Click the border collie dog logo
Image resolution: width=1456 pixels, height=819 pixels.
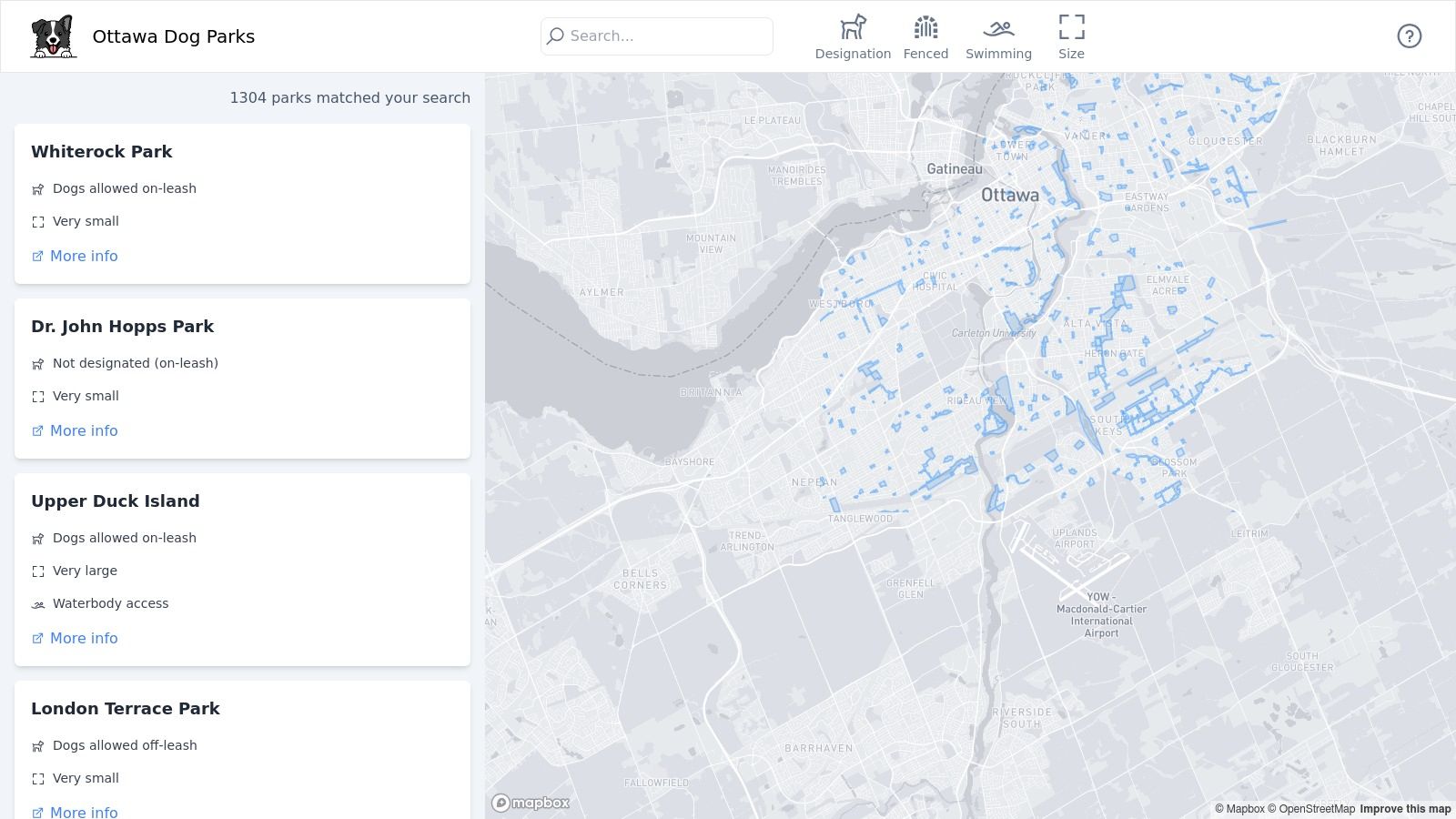tap(53, 36)
